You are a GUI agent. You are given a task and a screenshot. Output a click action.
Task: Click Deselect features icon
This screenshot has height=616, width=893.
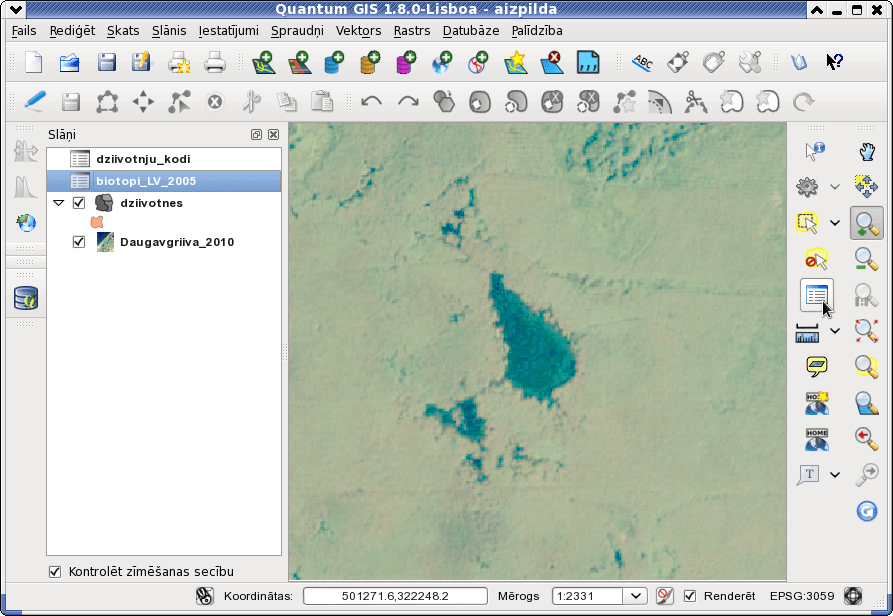click(816, 259)
